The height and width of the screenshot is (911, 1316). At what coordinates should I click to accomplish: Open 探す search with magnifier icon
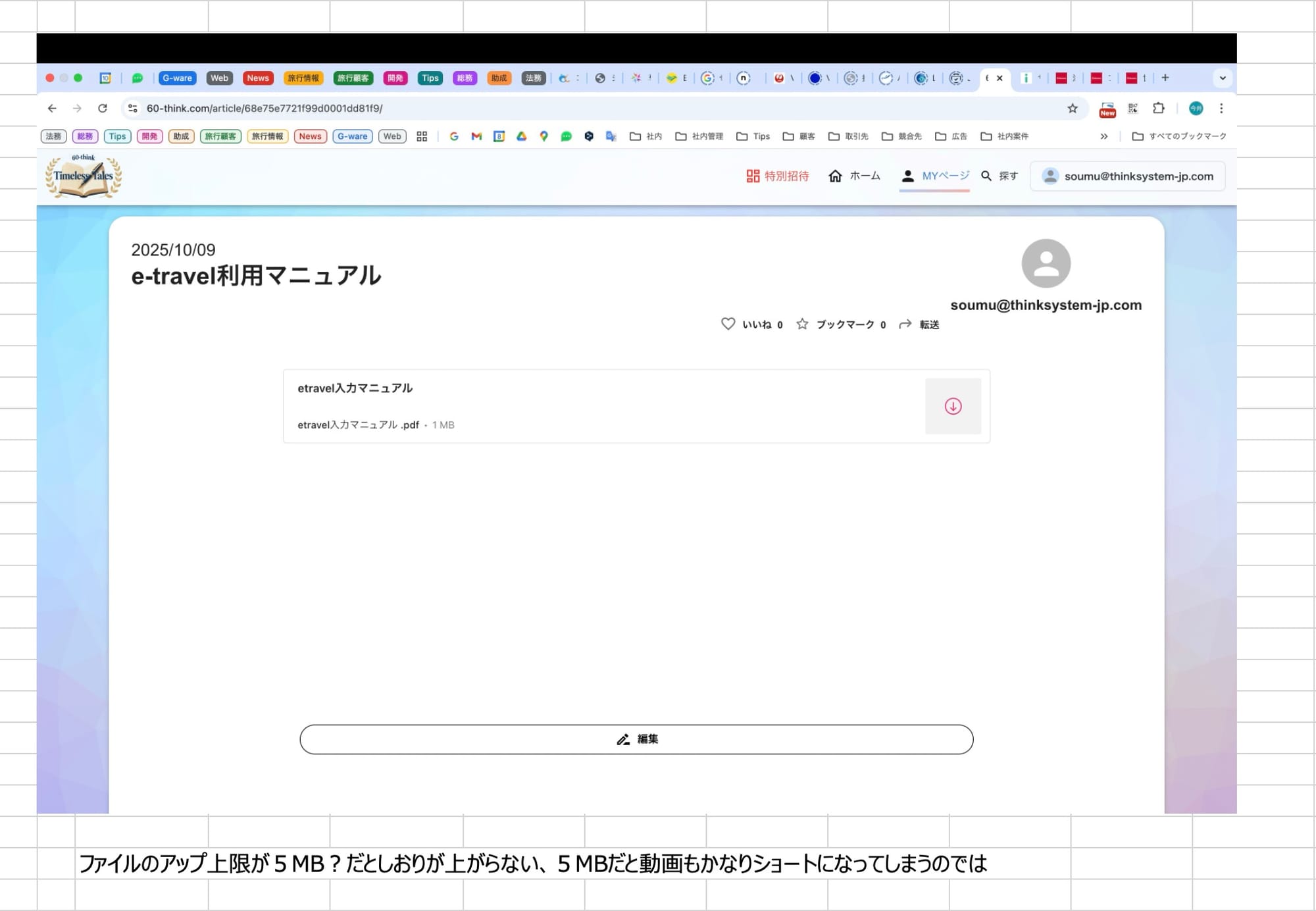pos(986,176)
